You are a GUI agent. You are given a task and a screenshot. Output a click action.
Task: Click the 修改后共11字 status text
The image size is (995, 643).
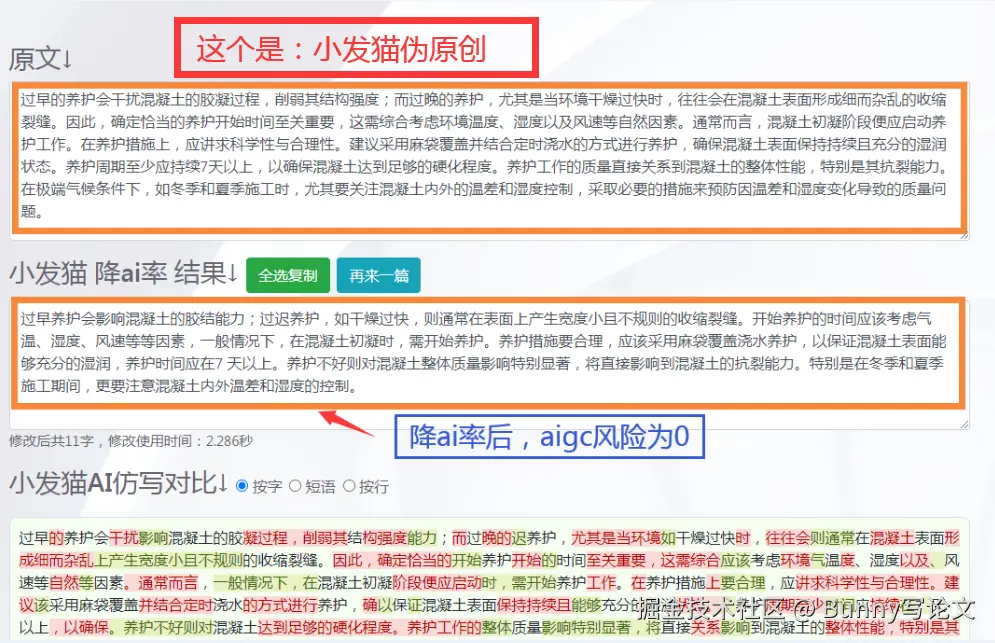coord(51,441)
